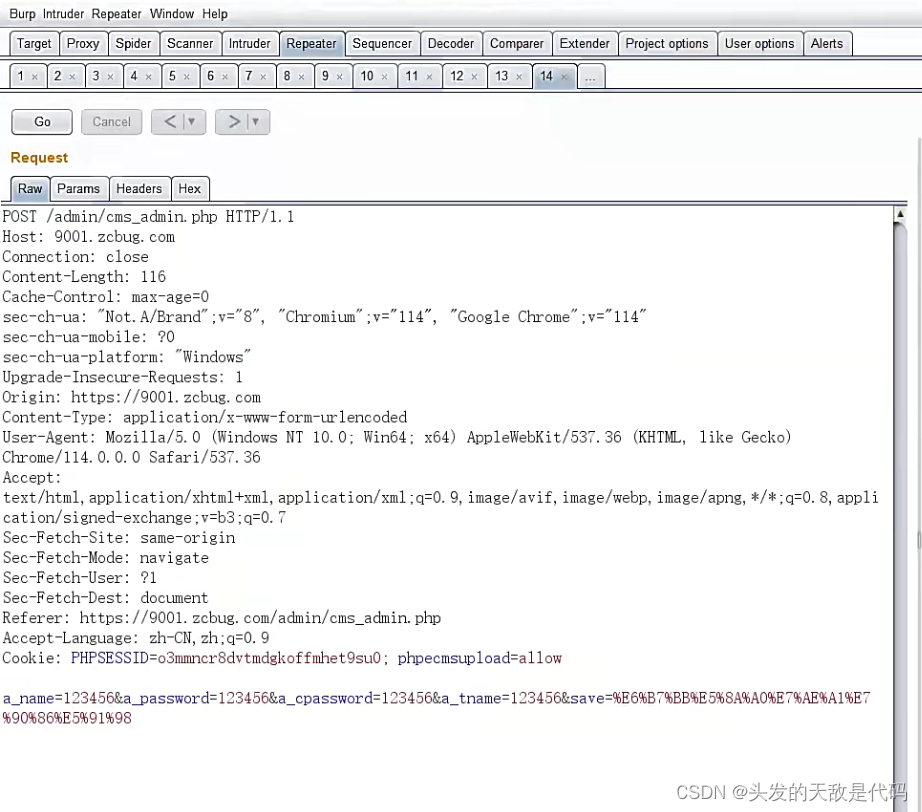Click the a_name=123456 request body line
The width and height of the screenshot is (922, 812).
[x=436, y=708]
